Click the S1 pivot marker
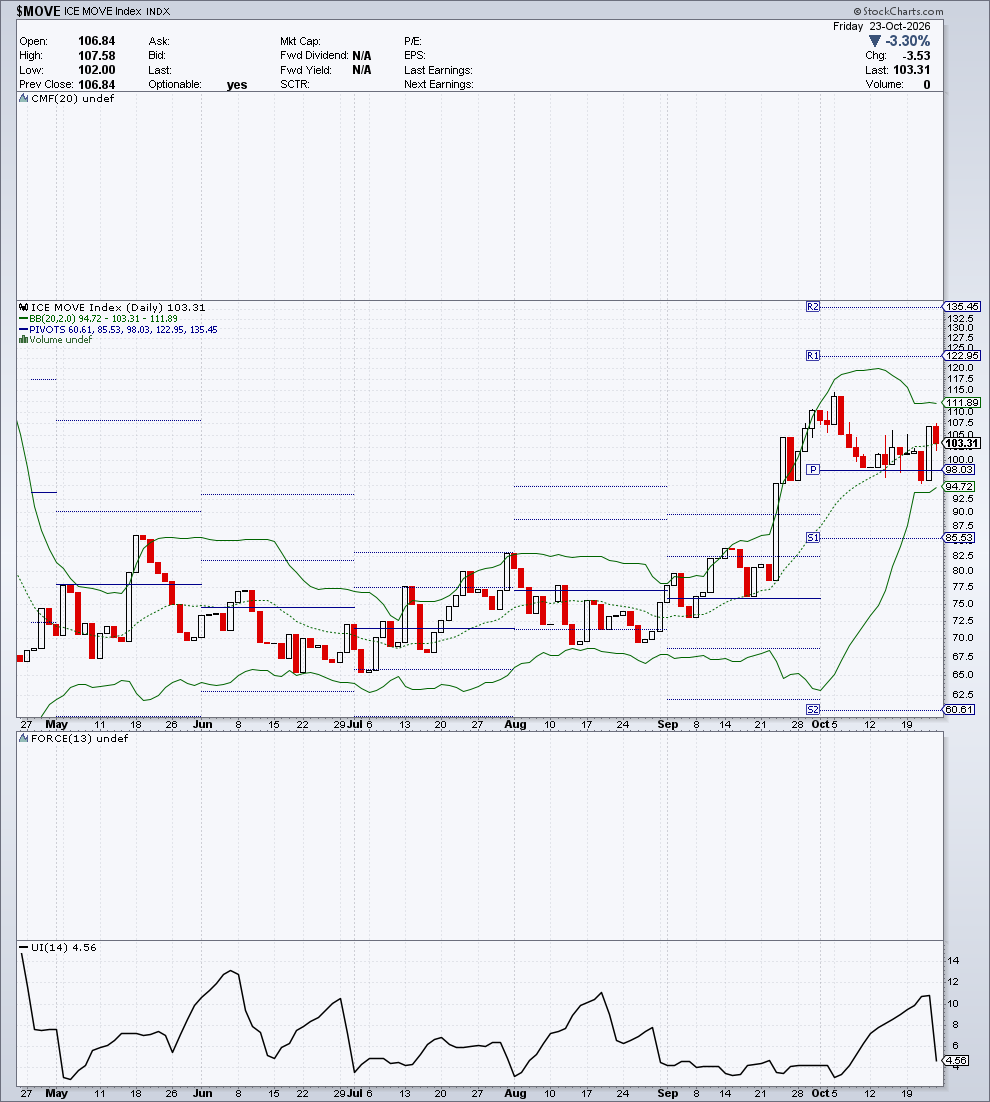This screenshot has width=990, height=1102. point(813,538)
